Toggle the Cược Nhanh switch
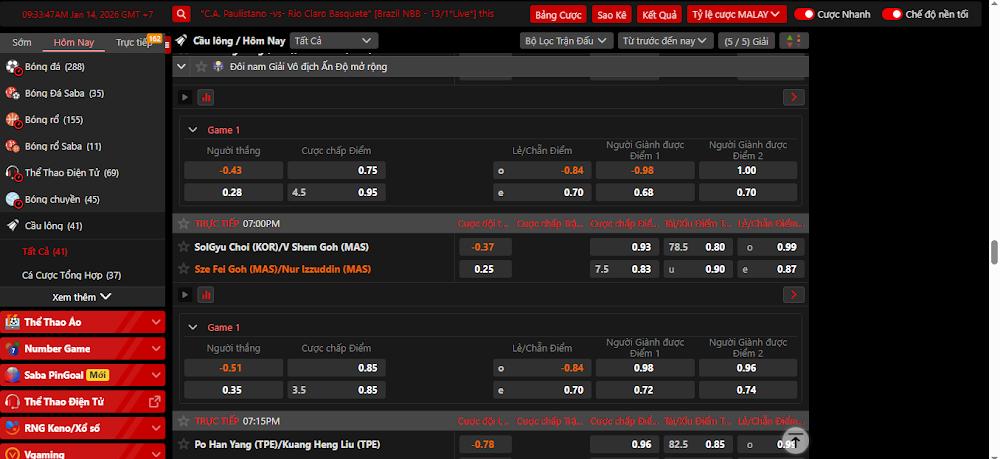1000x459 pixels. 804,14
